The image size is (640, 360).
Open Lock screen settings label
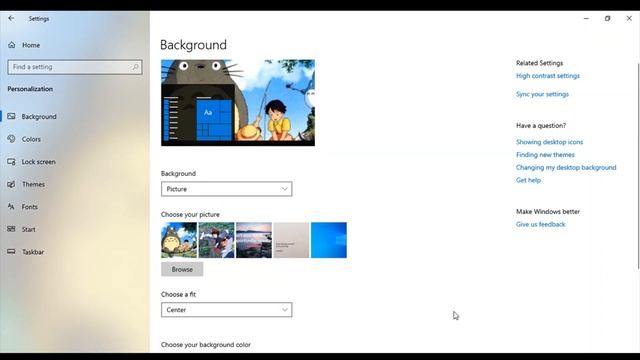[38, 162]
